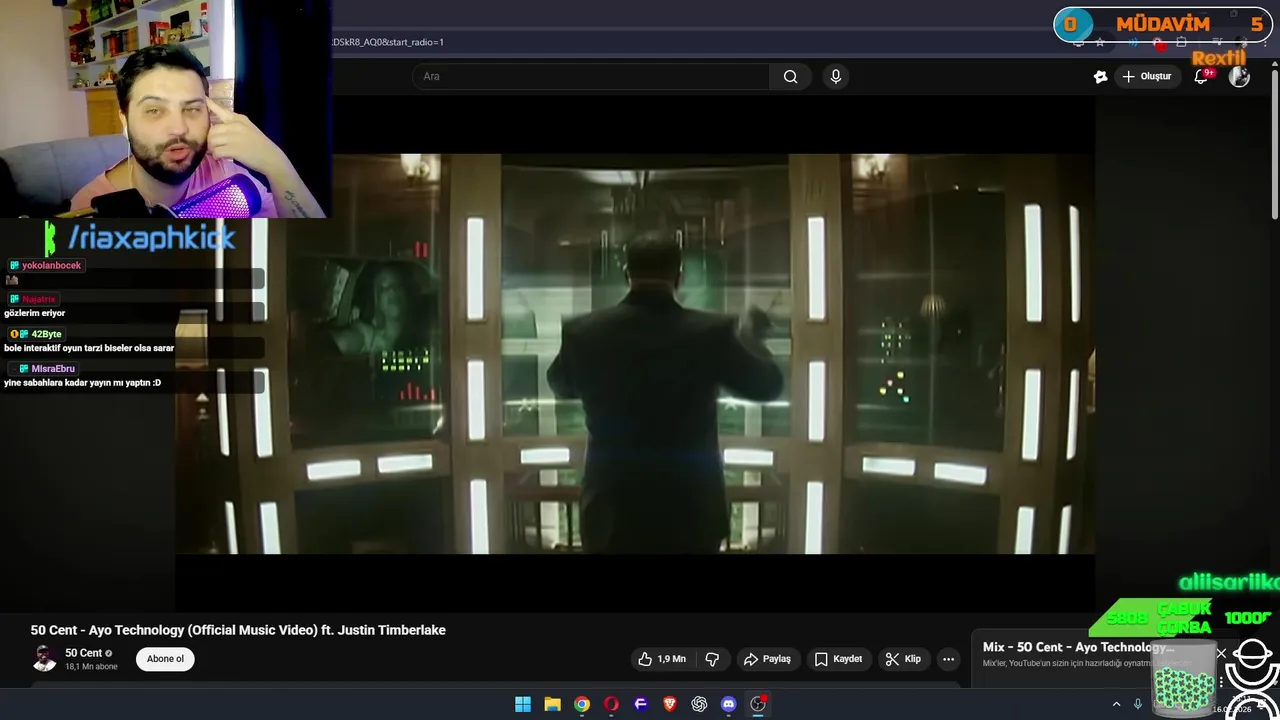Image resolution: width=1280 pixels, height=720 pixels.
Task: Click message 'yine sabahlara kadar yayın mı yaptın :D'
Action: [82, 383]
